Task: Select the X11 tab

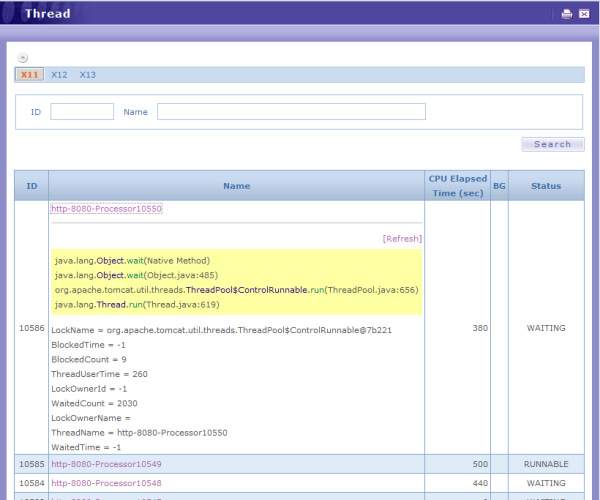Action: pos(29,75)
